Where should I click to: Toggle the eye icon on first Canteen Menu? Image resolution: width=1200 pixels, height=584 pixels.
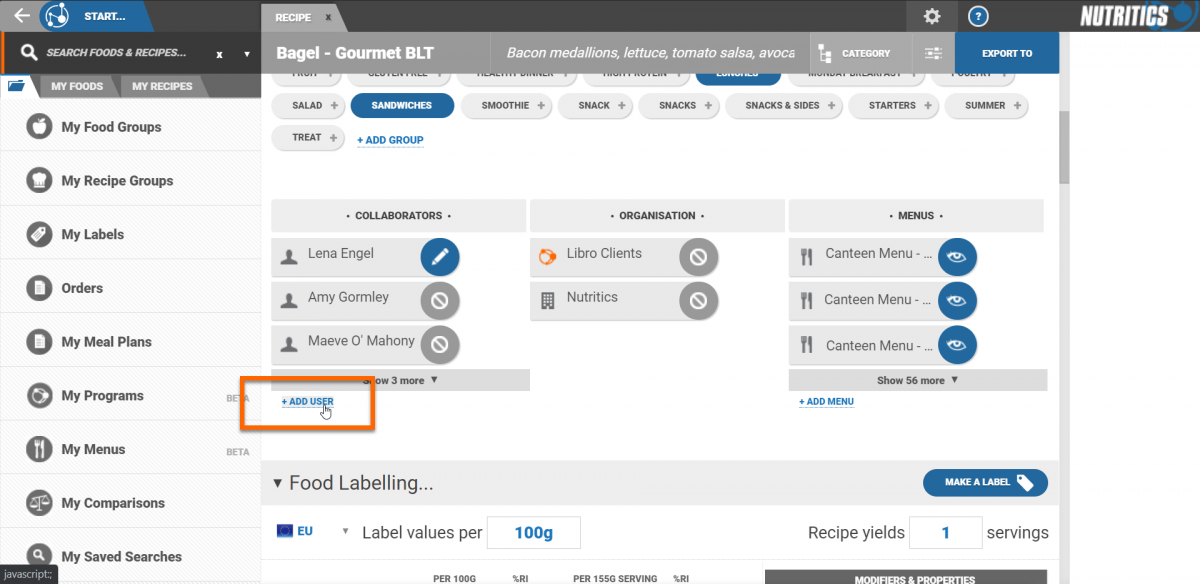[957, 257]
